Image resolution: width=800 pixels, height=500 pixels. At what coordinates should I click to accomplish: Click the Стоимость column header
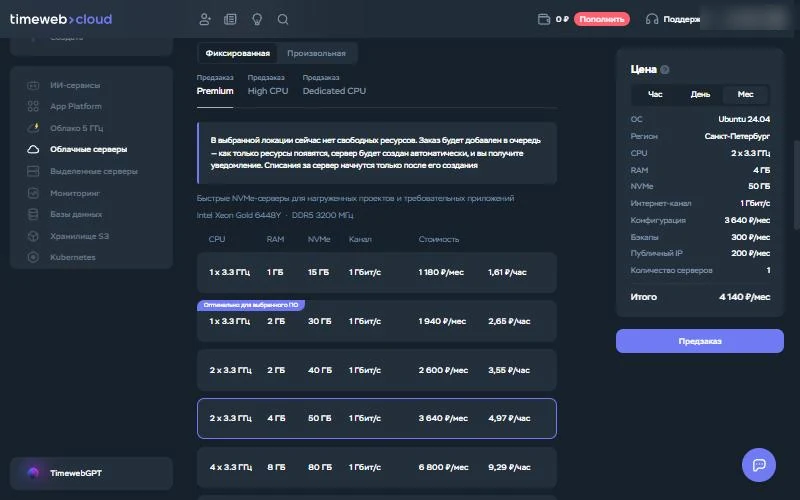point(439,239)
